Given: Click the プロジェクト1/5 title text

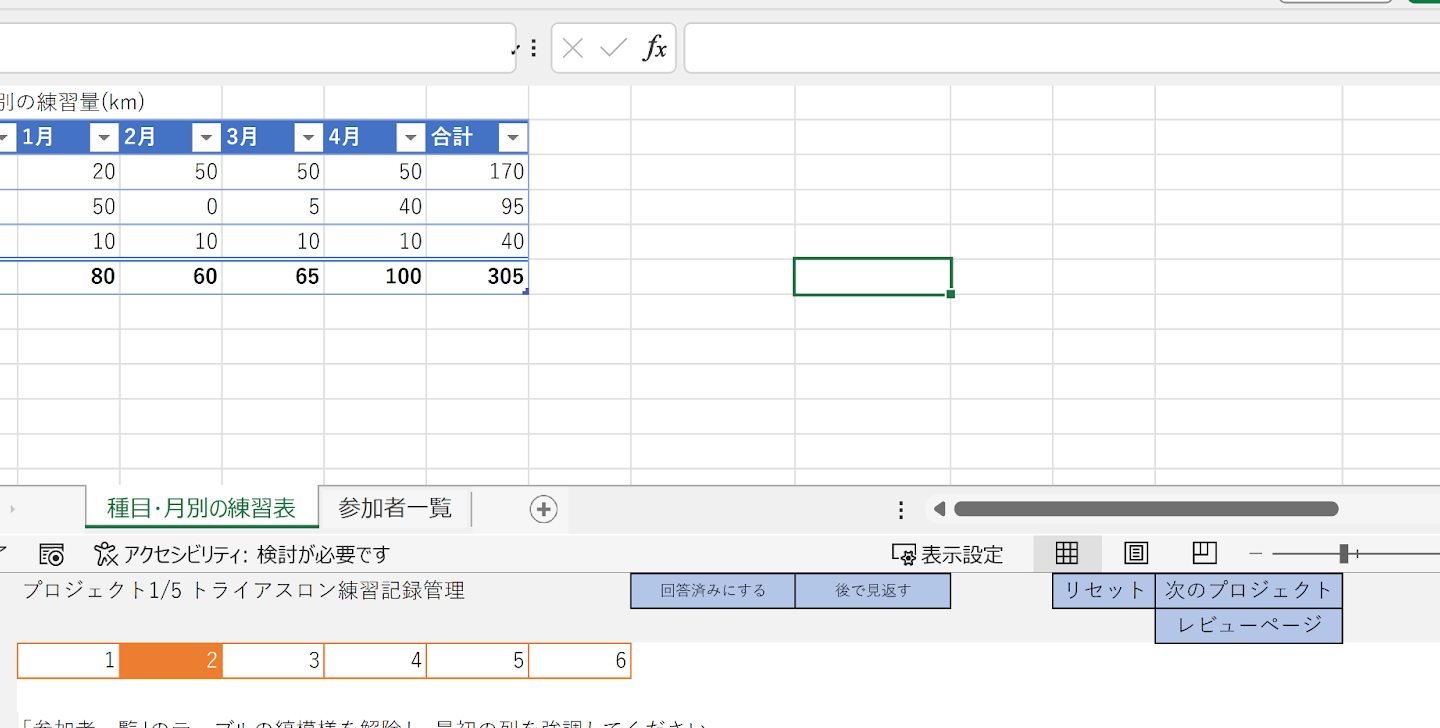Looking at the screenshot, I should (x=244, y=590).
